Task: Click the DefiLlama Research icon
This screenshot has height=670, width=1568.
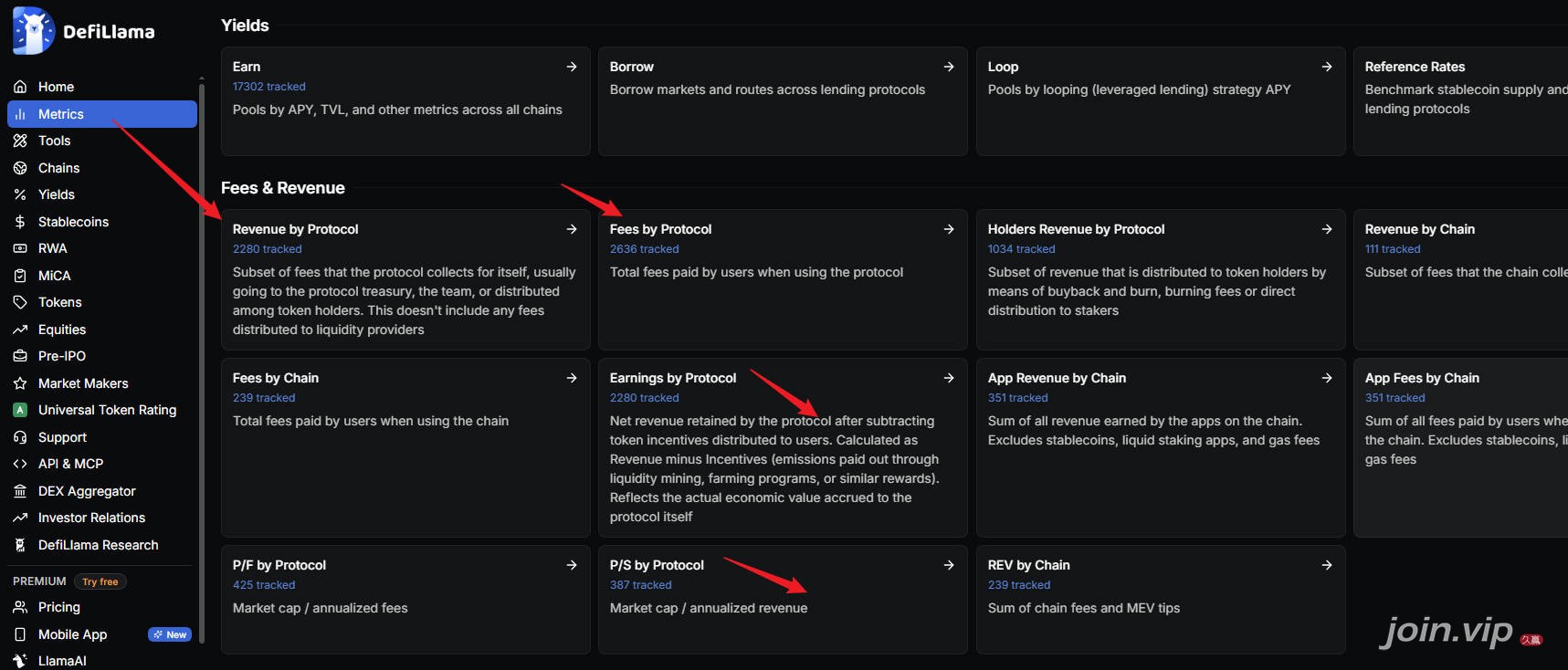Action: [x=20, y=545]
